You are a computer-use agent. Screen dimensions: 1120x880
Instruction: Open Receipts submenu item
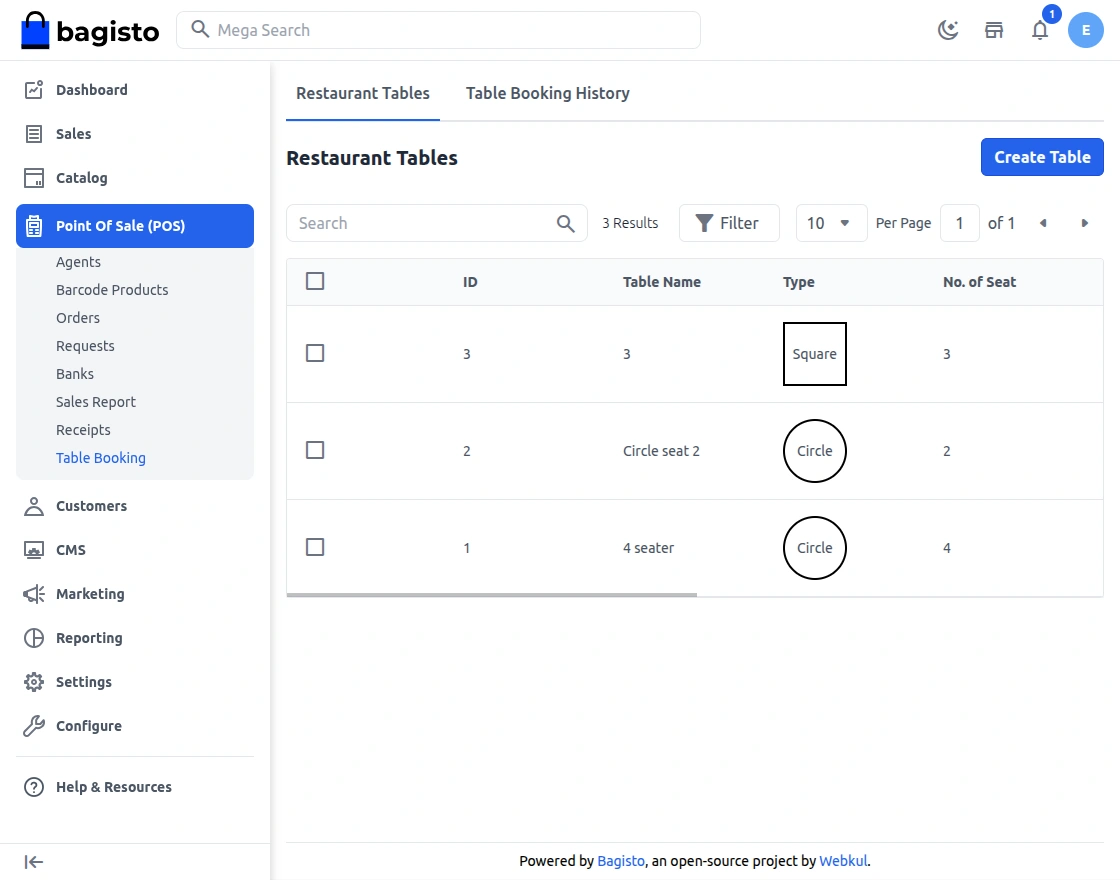[84, 430]
